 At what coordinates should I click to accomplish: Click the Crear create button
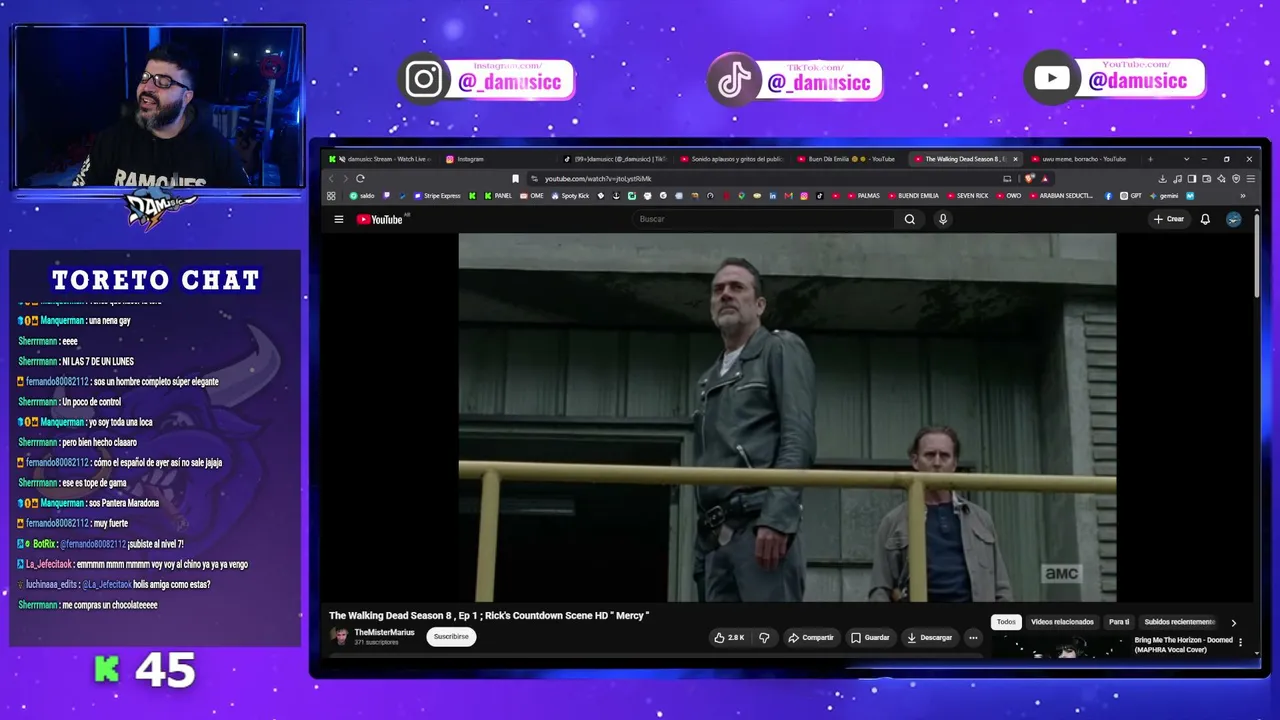click(1168, 219)
